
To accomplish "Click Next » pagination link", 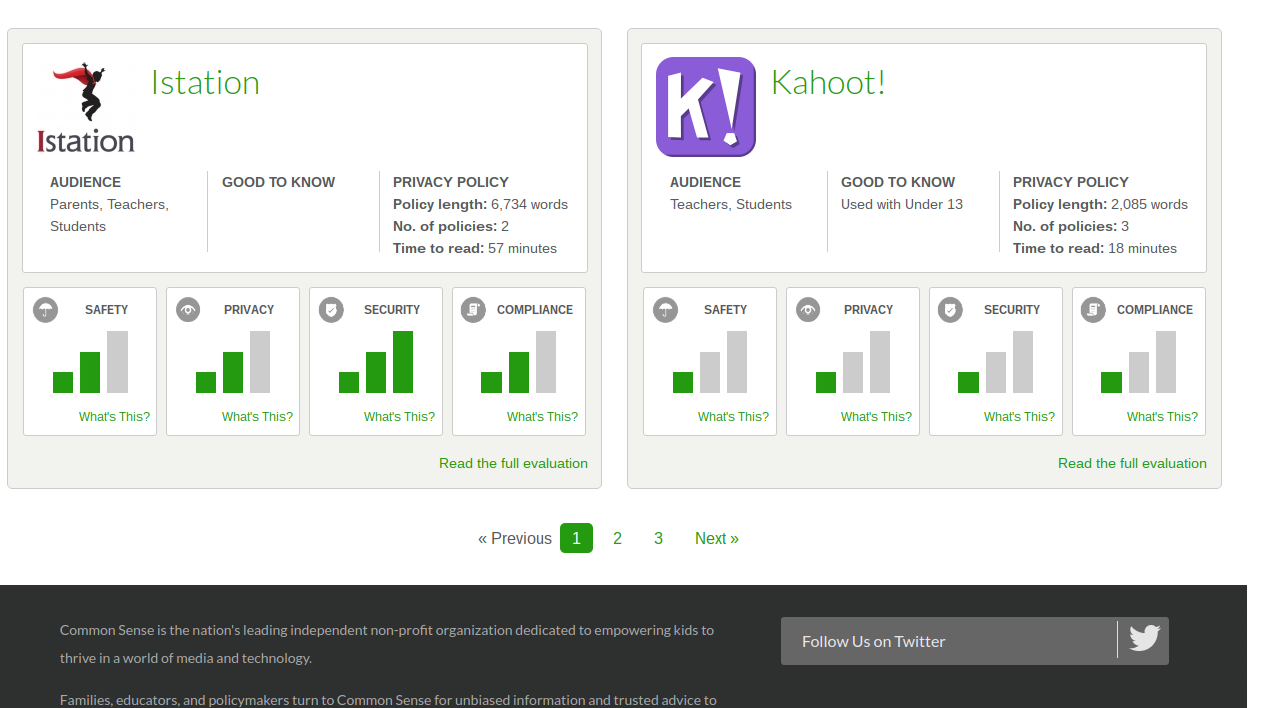I will pos(717,538).
